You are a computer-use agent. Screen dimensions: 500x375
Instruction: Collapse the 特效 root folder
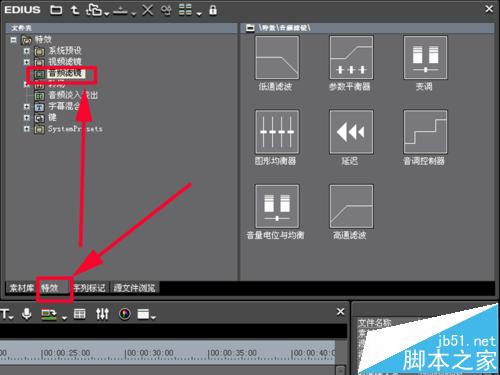click(13, 40)
